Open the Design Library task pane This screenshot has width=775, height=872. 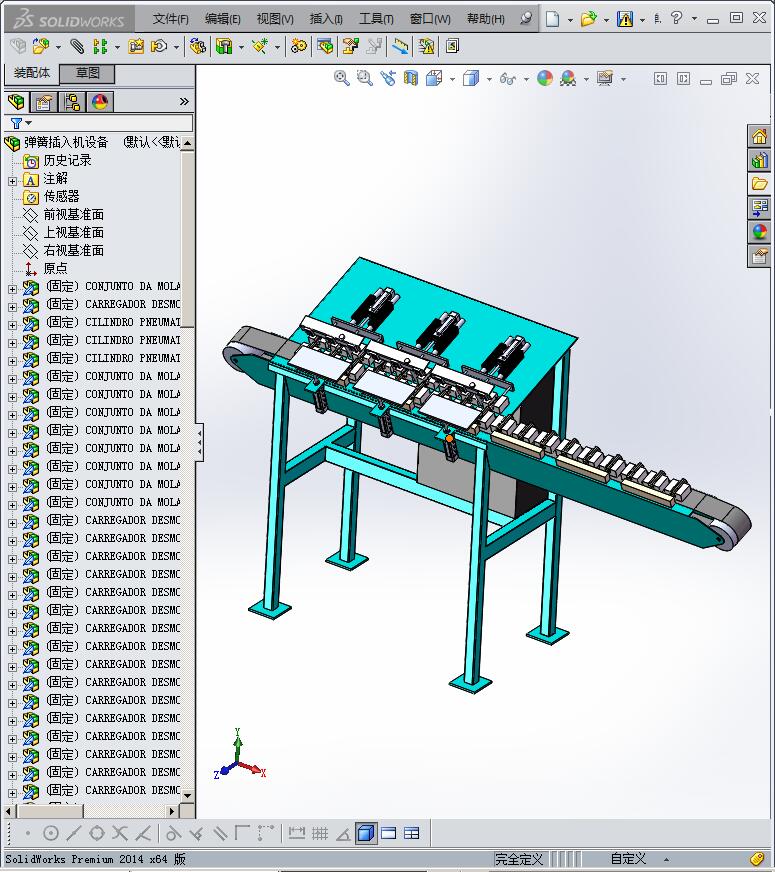coord(759,161)
